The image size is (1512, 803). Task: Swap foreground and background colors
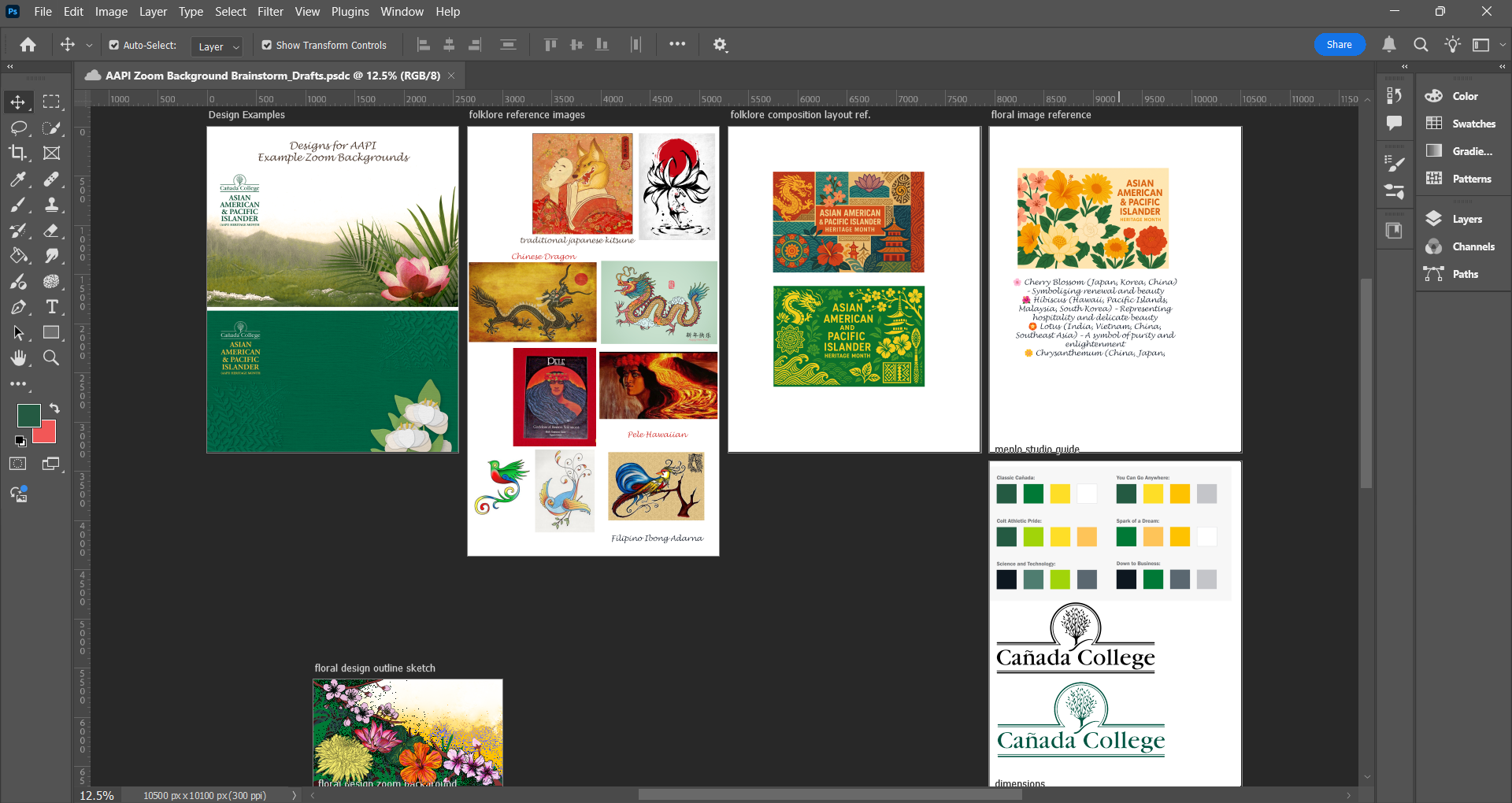click(x=54, y=408)
